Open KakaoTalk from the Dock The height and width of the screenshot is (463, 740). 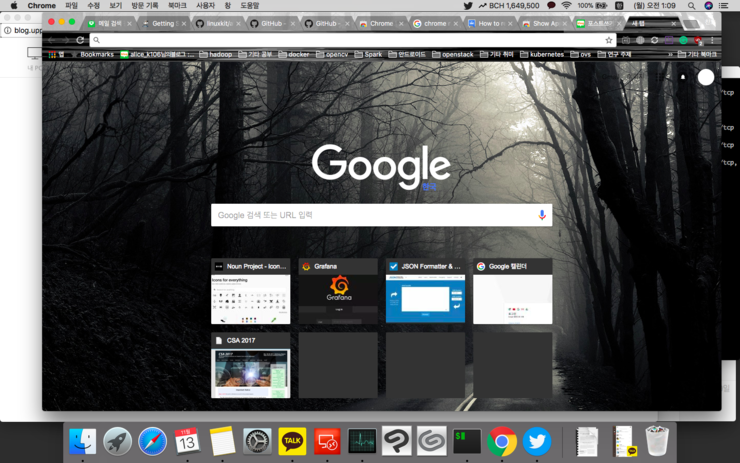[x=292, y=441]
